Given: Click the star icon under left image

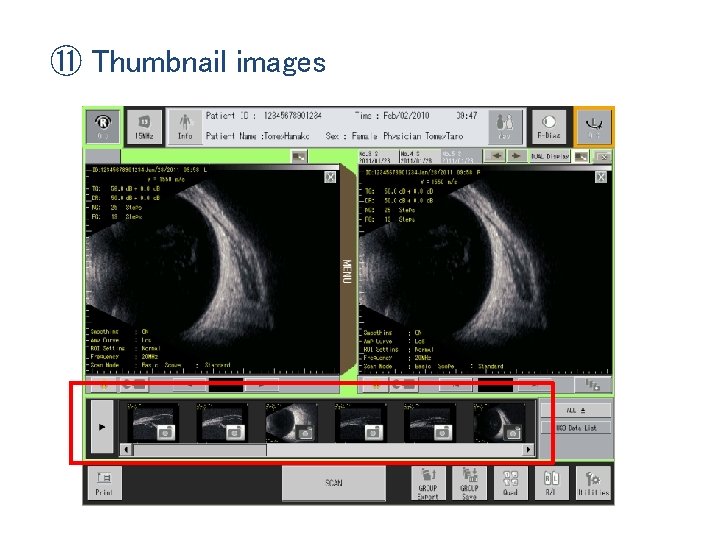Looking at the screenshot, I should pos(102,385).
